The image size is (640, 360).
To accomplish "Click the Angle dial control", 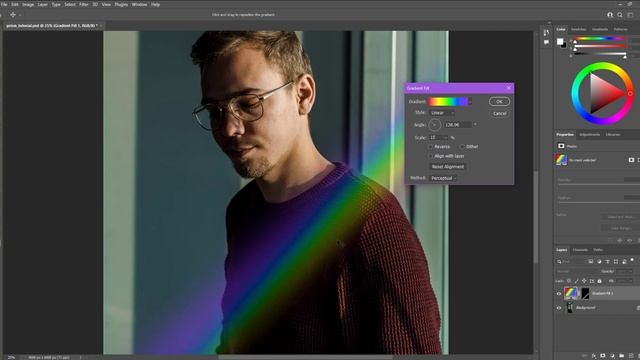I will point(435,125).
